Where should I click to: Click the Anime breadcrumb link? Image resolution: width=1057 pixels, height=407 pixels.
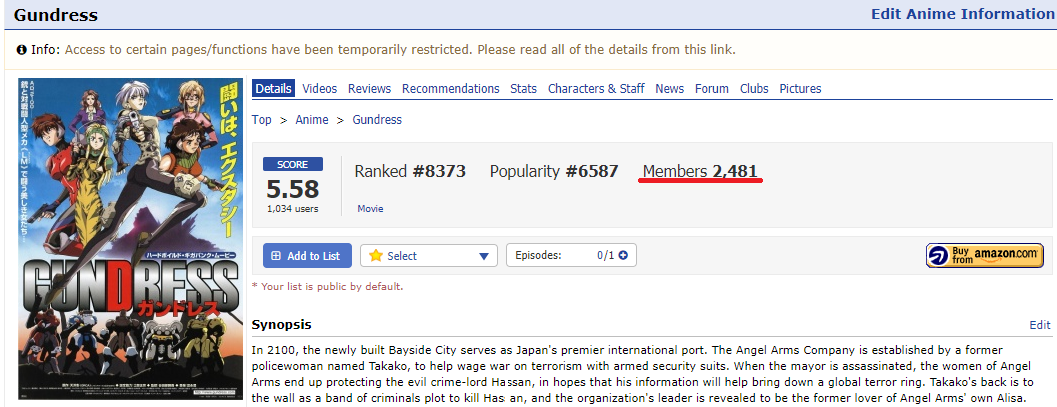[x=312, y=119]
